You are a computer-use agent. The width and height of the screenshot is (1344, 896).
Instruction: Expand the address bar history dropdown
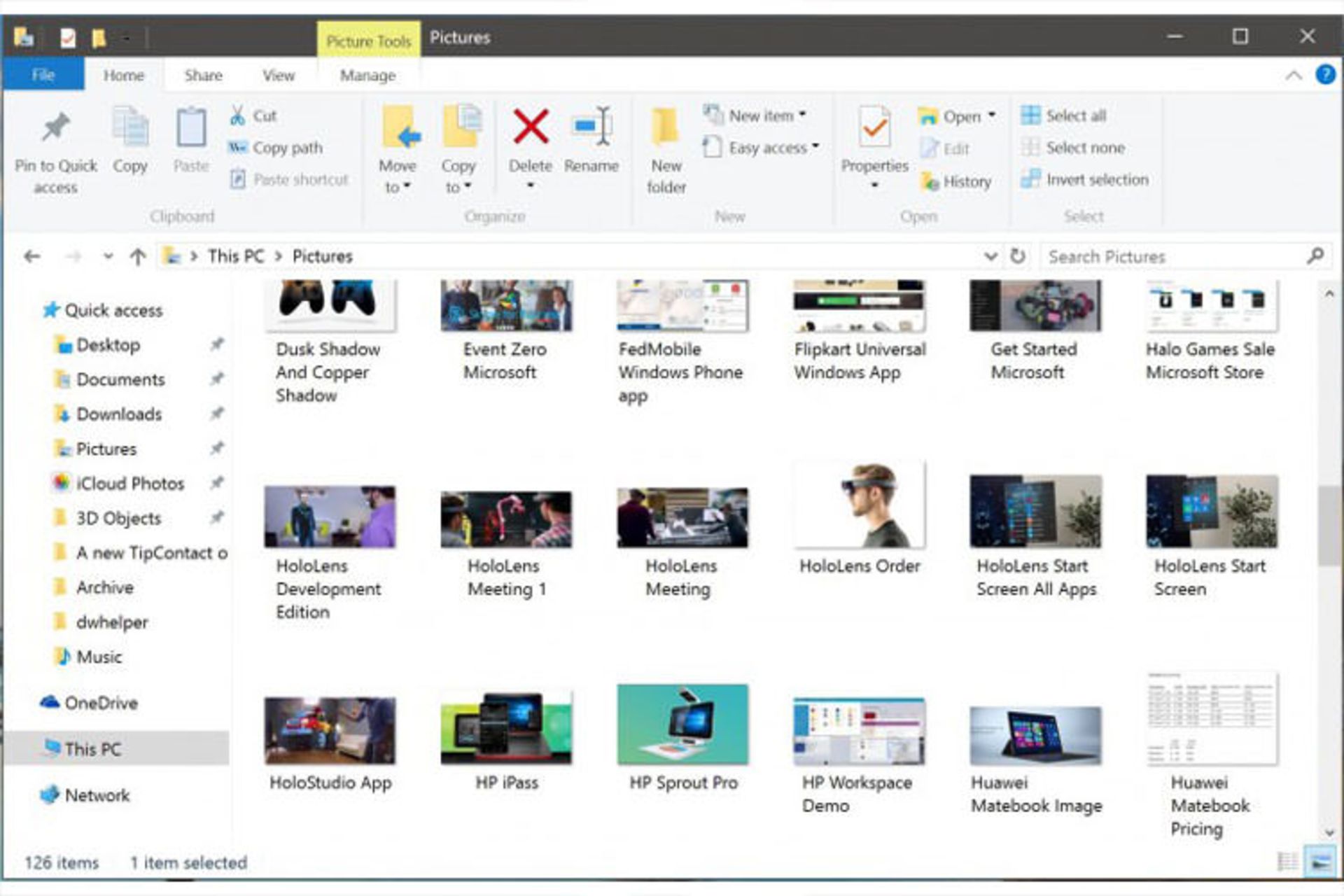(x=990, y=256)
